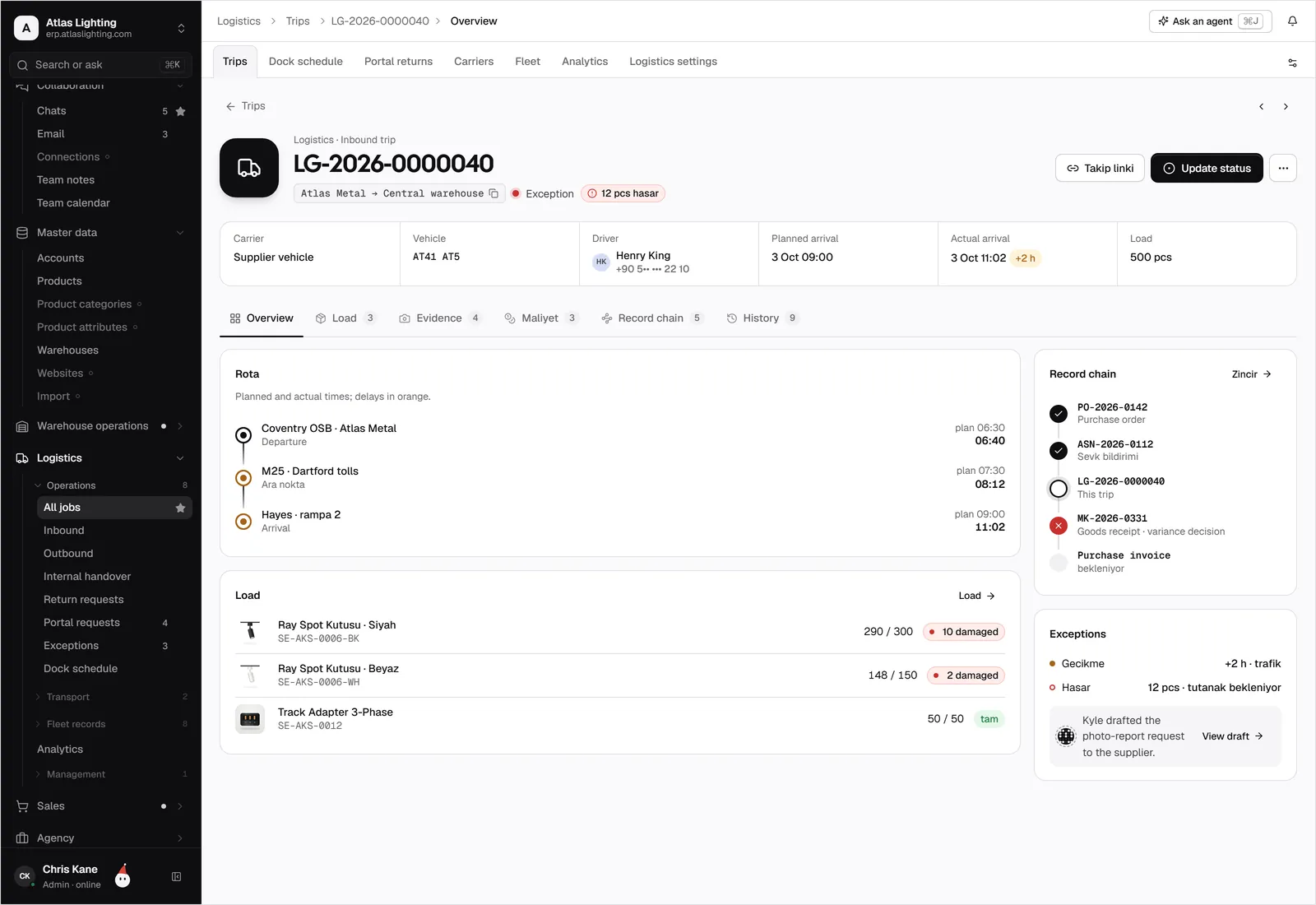Toggle star on All jobs
1316x905 pixels.
pyautogui.click(x=180, y=508)
